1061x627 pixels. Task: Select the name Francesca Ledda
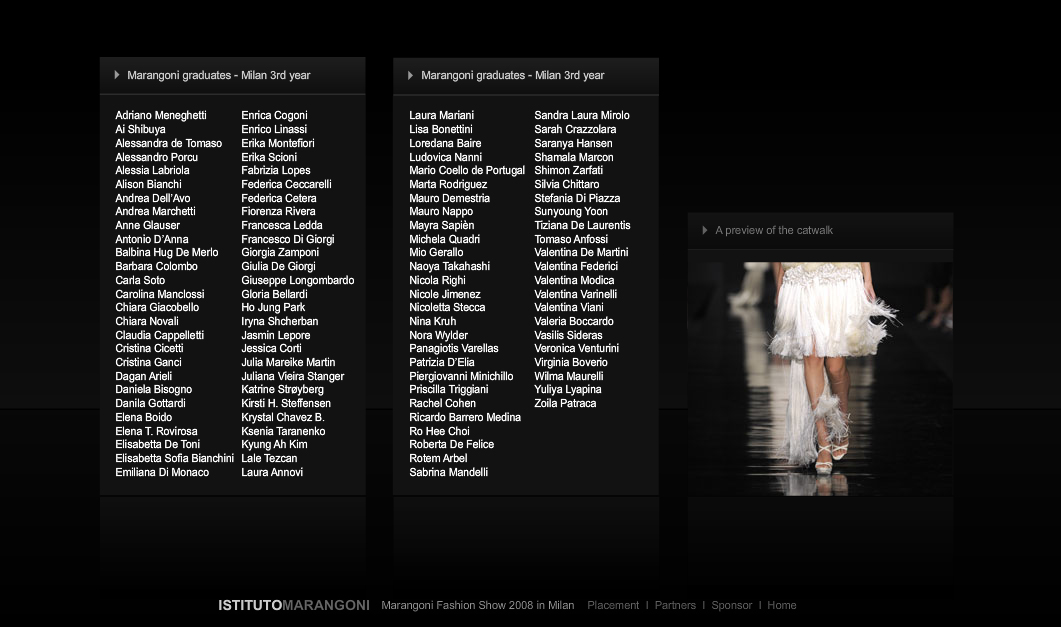coord(281,225)
